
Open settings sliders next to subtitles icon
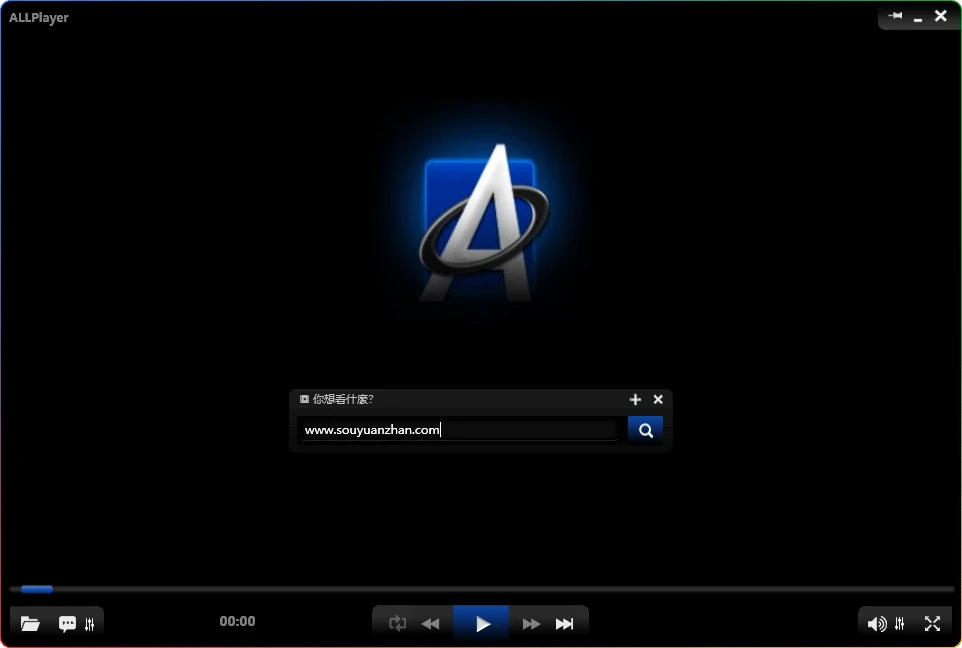tap(90, 624)
